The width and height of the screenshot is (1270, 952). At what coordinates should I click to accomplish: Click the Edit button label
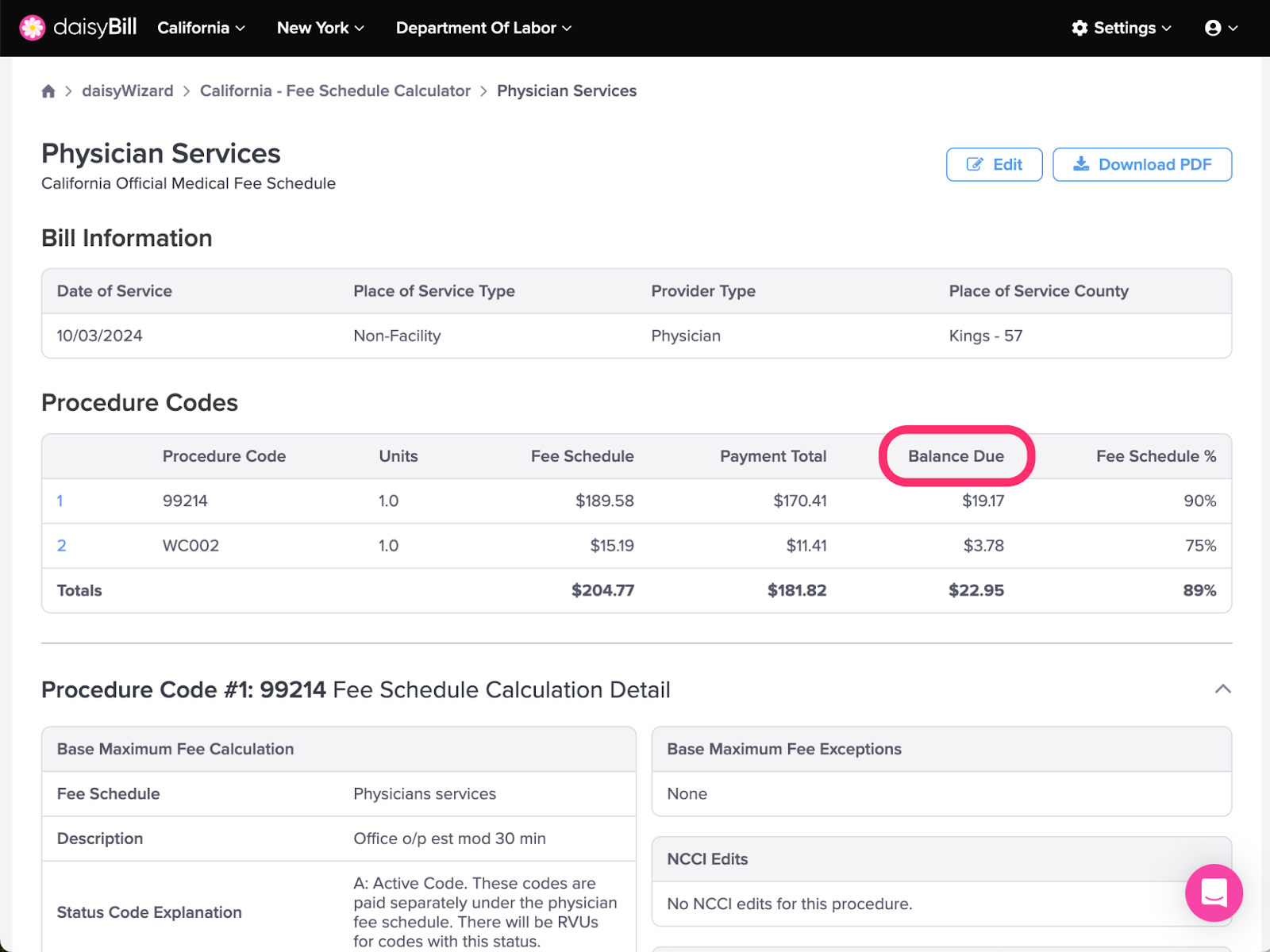point(1007,164)
